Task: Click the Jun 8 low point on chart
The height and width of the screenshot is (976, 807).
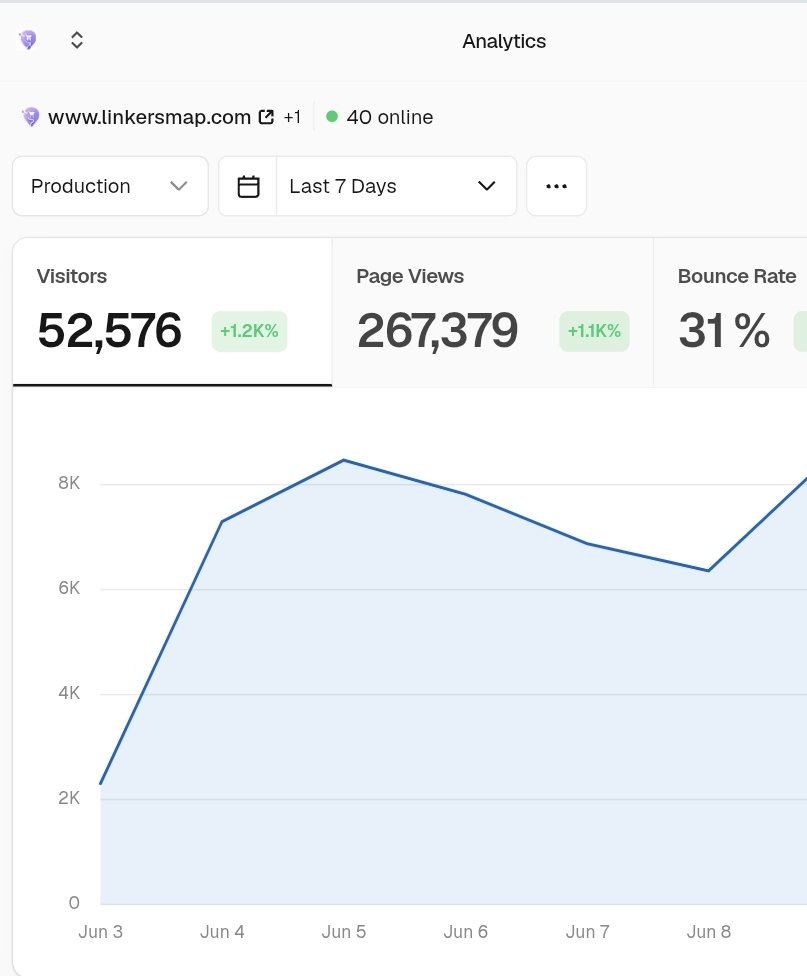Action: click(709, 570)
